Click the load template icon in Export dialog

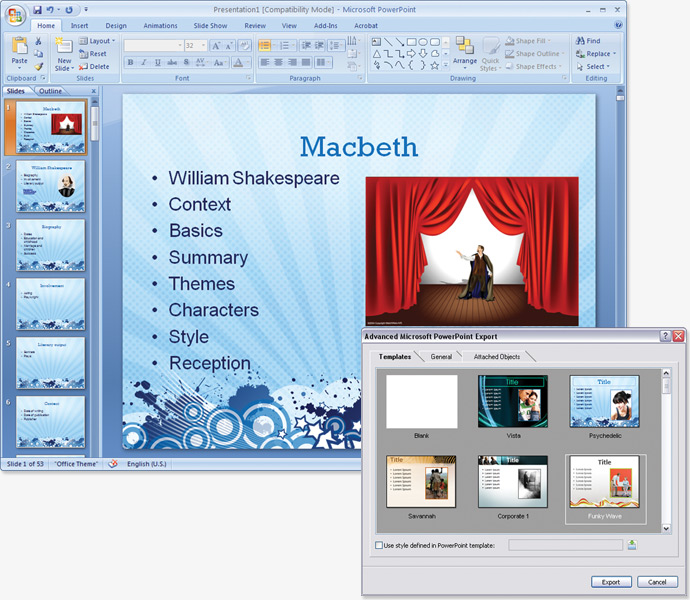point(632,545)
